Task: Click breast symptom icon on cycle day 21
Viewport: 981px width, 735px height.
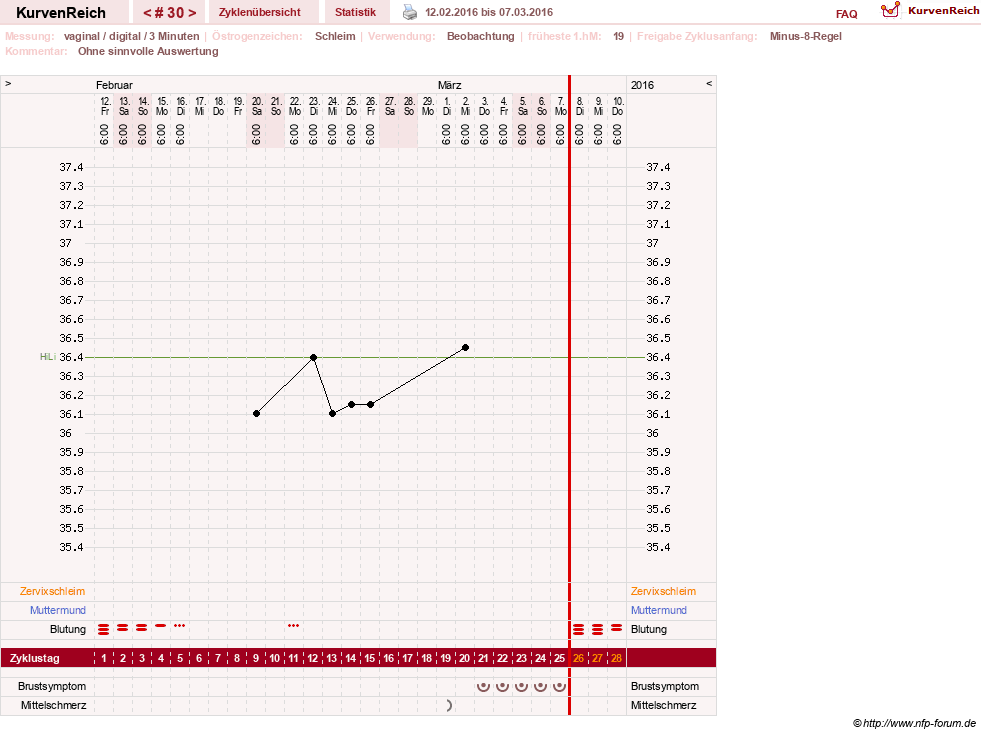Action: tap(483, 686)
